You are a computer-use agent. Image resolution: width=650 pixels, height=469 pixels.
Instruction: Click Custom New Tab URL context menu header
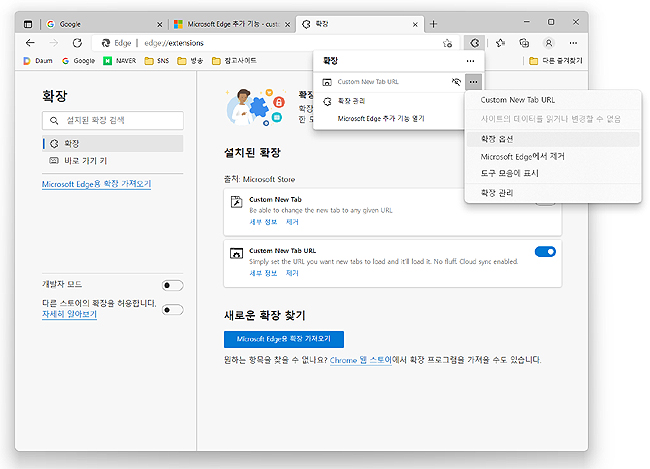coord(518,100)
